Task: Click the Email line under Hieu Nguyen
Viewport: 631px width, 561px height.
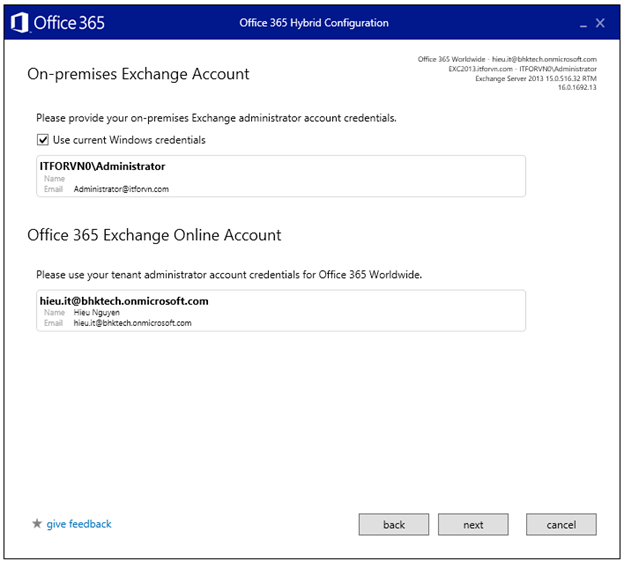Action: 132,323
